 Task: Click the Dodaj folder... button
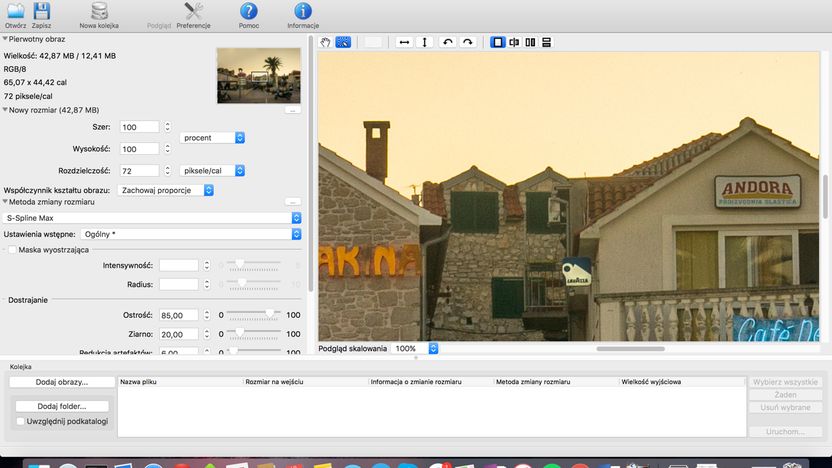[62, 406]
